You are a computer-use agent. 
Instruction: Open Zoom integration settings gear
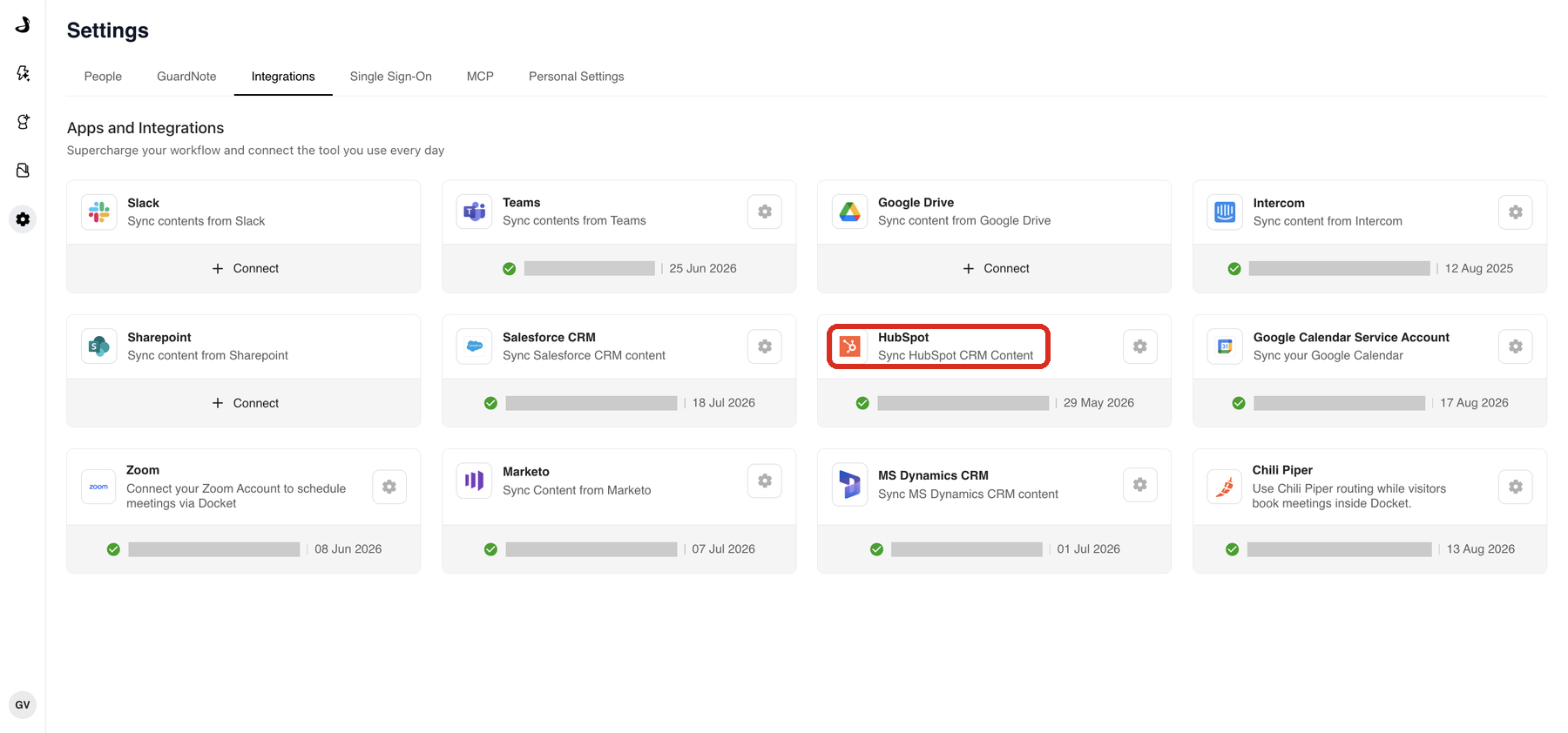[x=389, y=487]
